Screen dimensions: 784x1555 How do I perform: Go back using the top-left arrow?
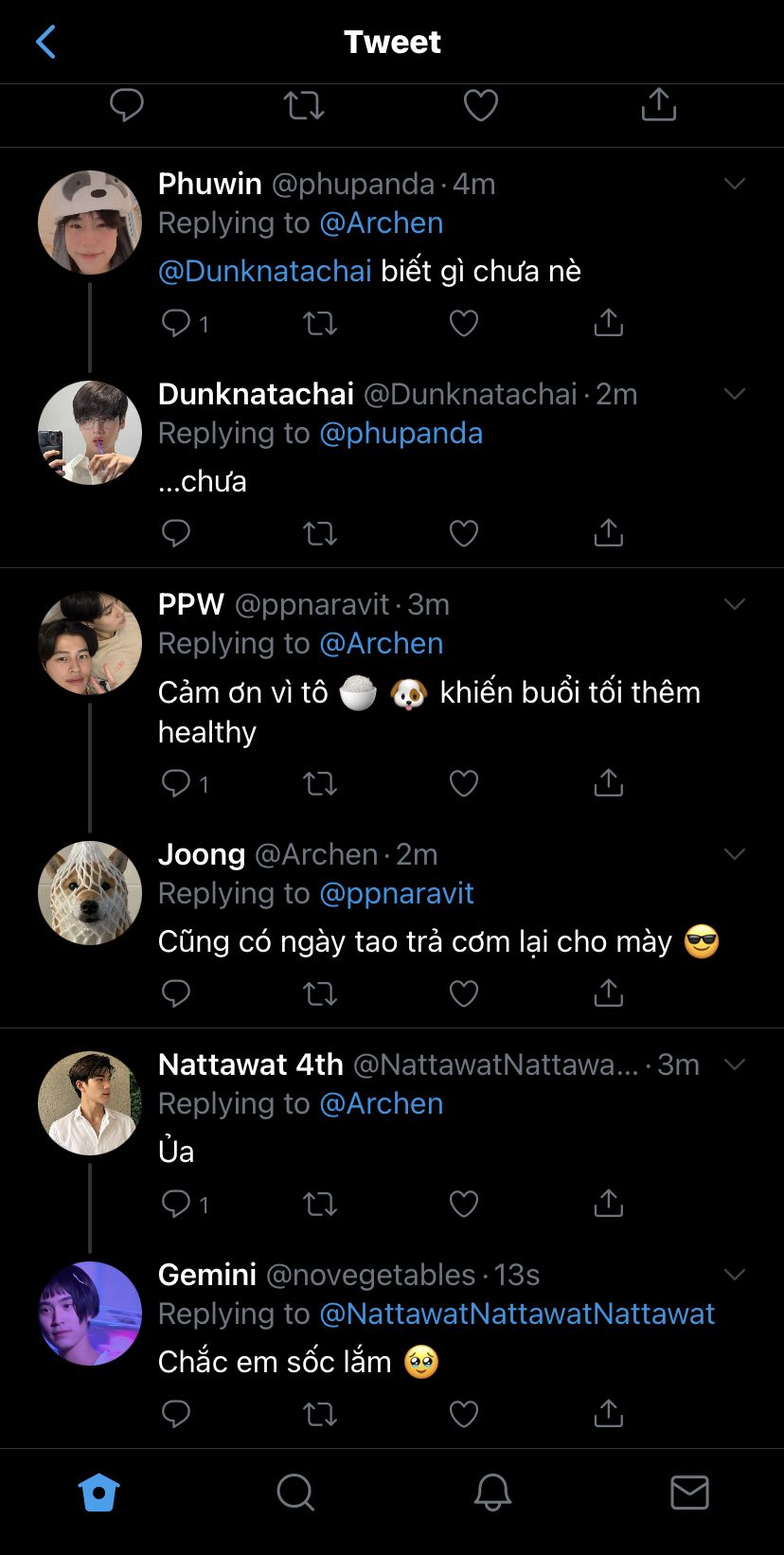click(45, 42)
